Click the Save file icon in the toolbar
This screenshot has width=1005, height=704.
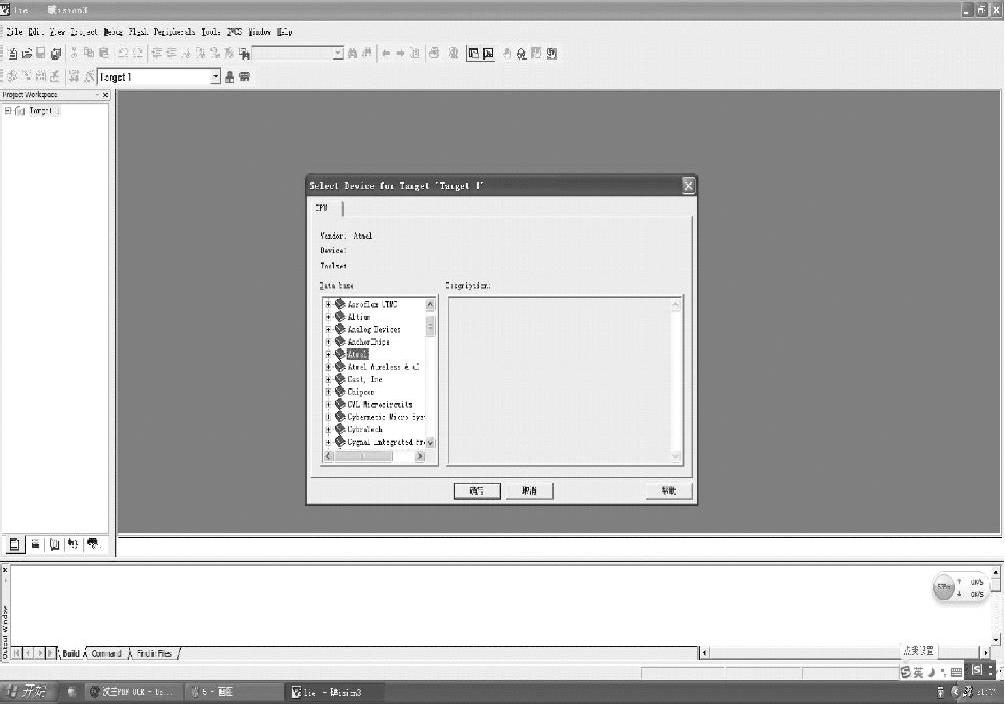click(x=40, y=54)
